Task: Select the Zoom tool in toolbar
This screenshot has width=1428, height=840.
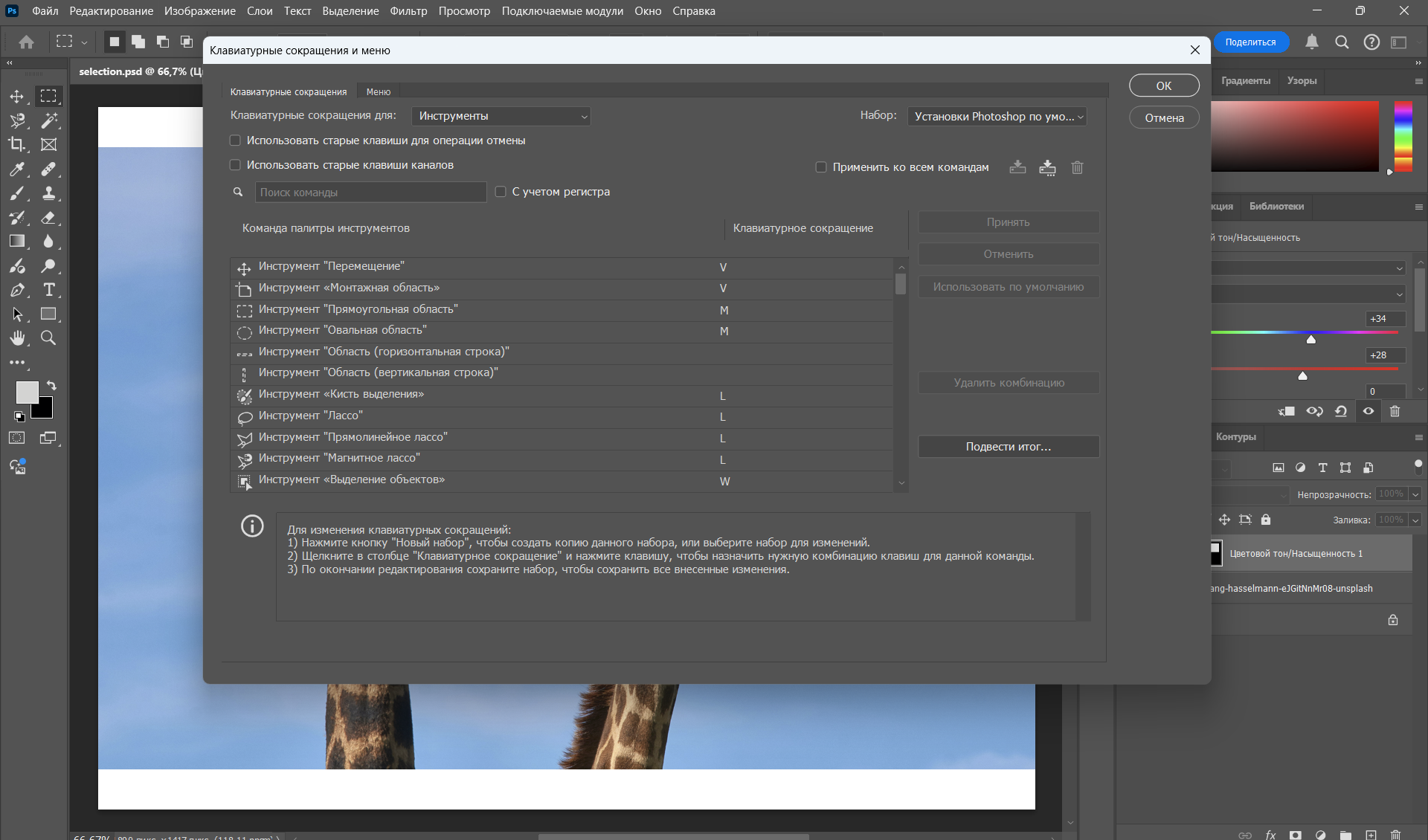Action: tap(48, 338)
